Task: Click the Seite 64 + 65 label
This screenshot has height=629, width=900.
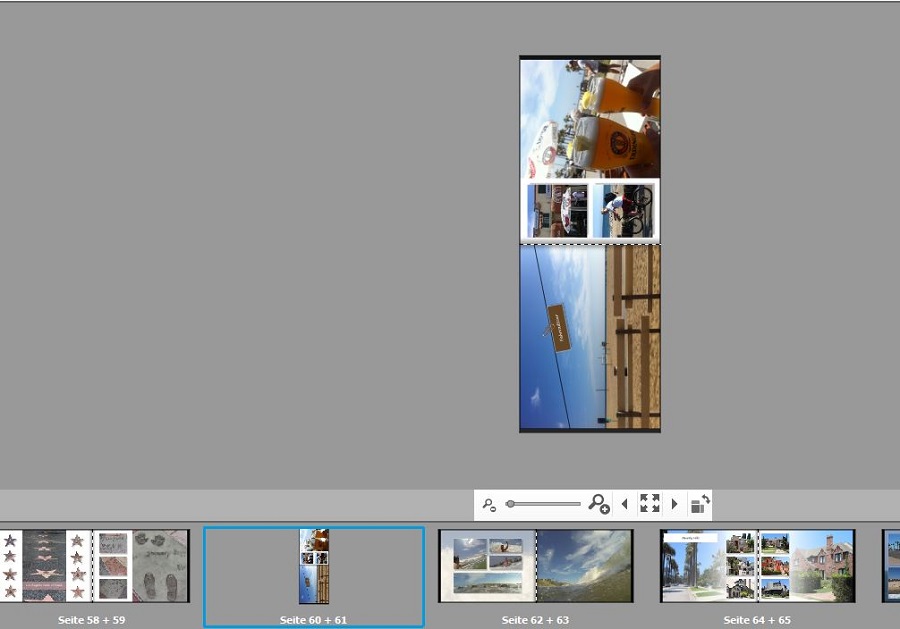Action: pos(757,620)
